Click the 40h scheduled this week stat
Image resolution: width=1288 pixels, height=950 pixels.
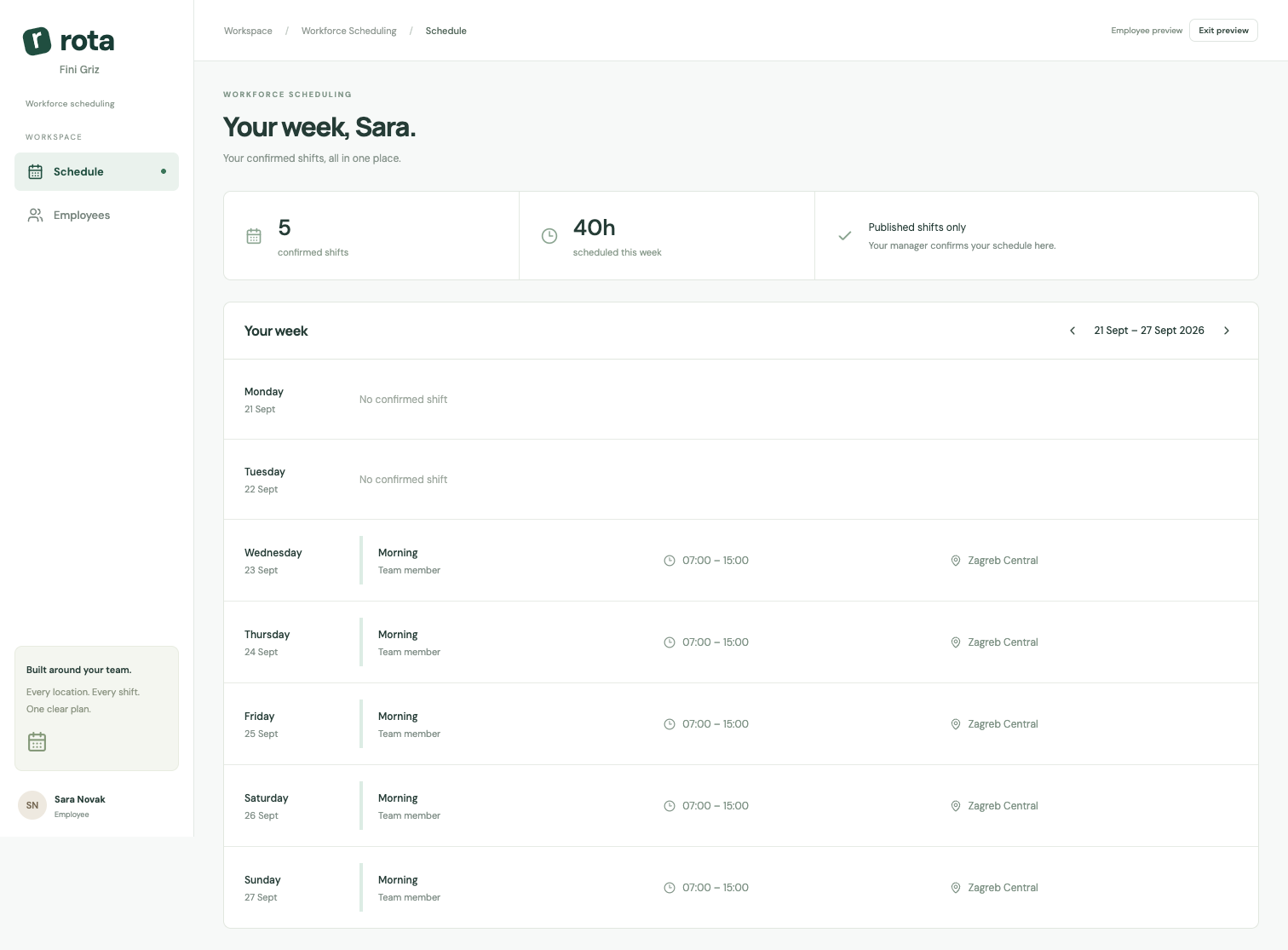click(617, 236)
